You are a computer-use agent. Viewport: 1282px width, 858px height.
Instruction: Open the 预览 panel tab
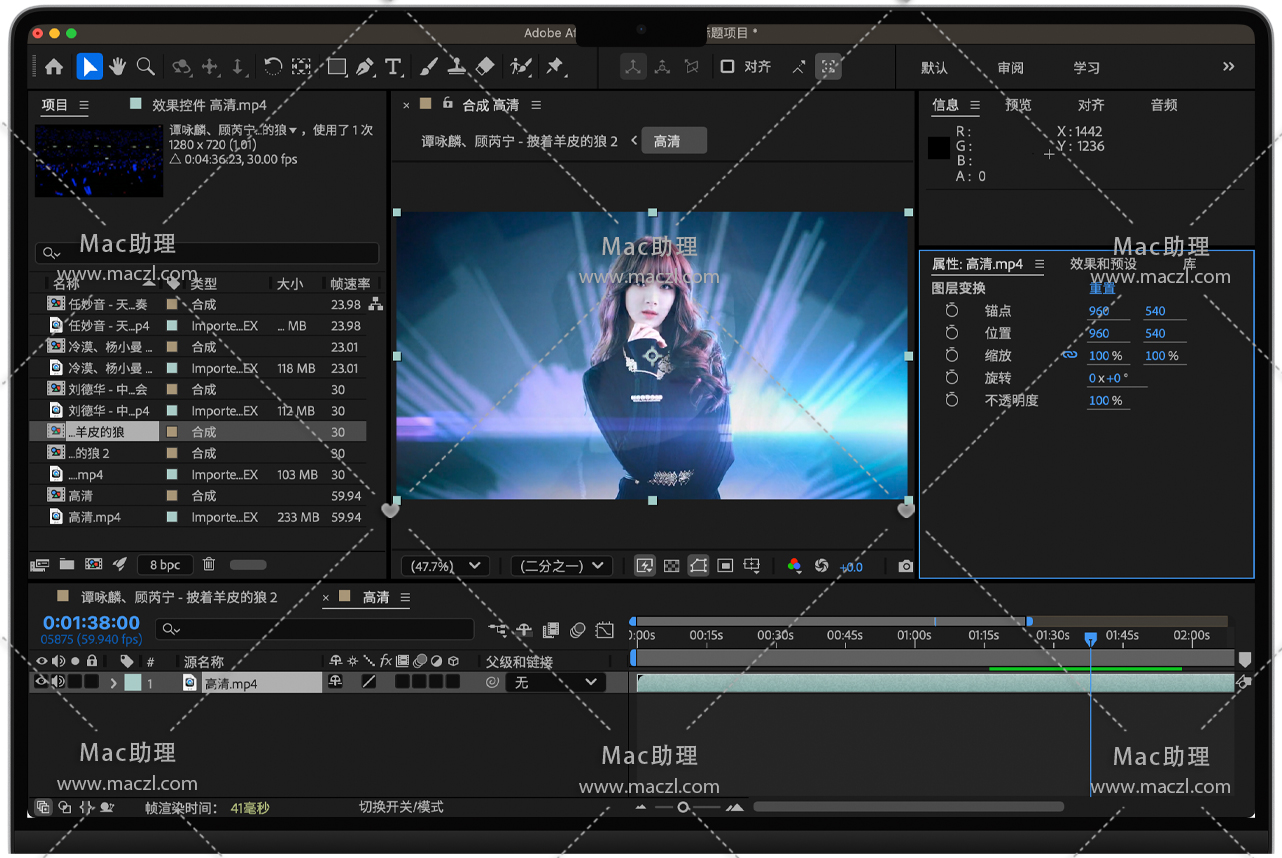(x=1018, y=105)
